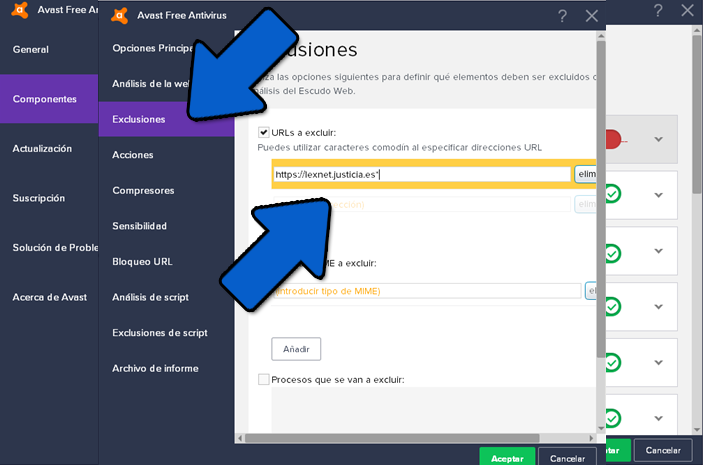
Task: Go to Análisis de la web tab
Action: click(x=150, y=83)
